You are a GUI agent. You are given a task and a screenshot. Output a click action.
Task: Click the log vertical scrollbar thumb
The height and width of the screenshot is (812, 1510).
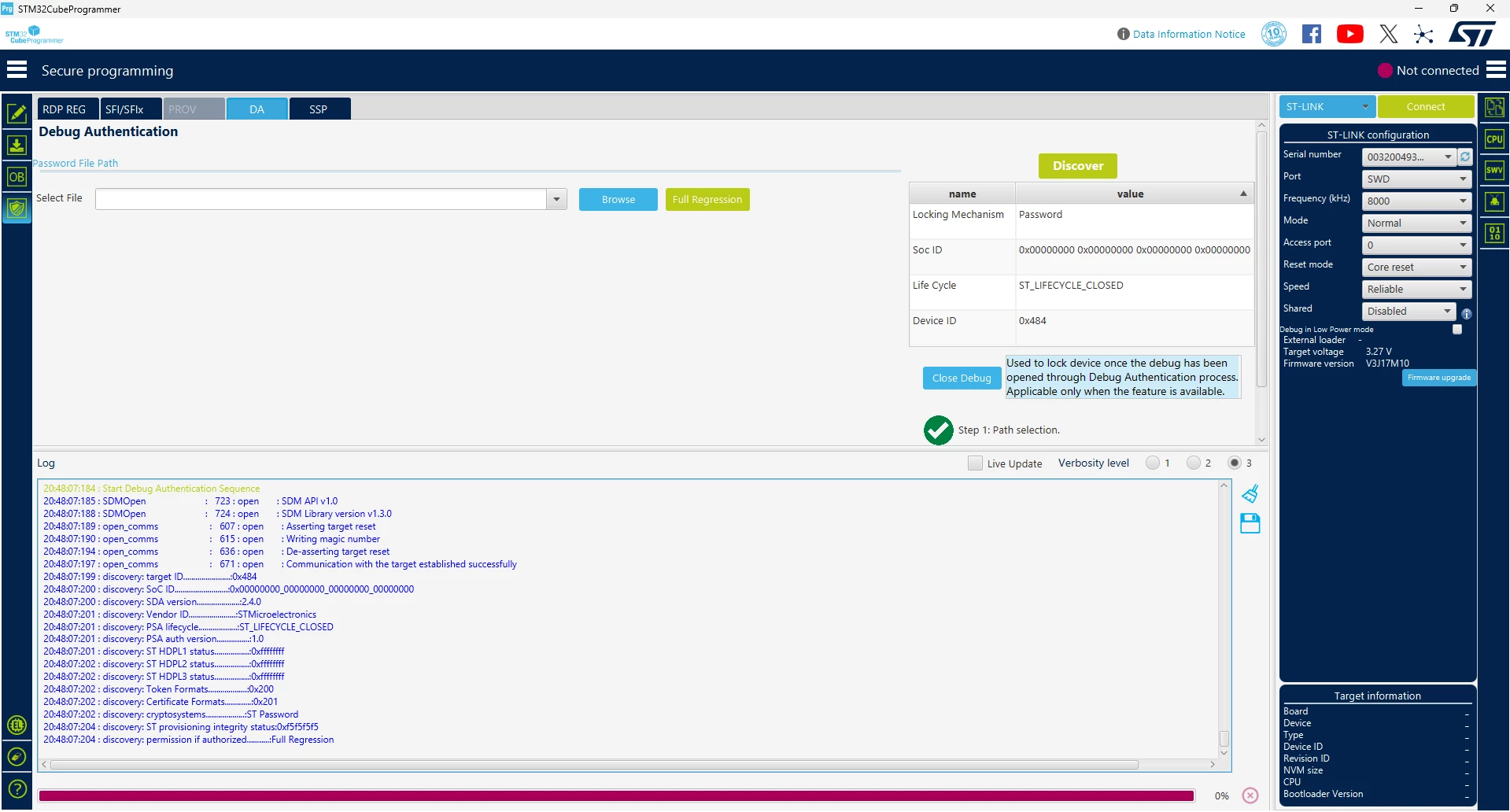point(1224,738)
